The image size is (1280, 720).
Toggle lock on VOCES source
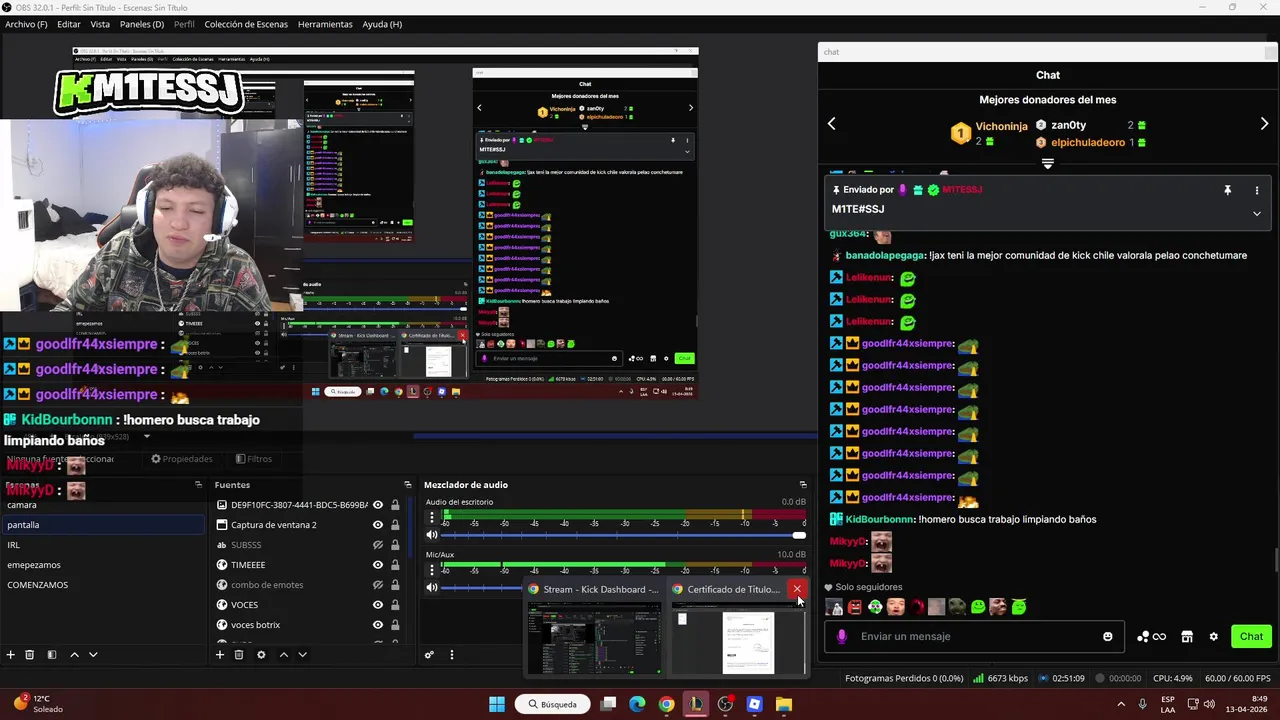(395, 605)
